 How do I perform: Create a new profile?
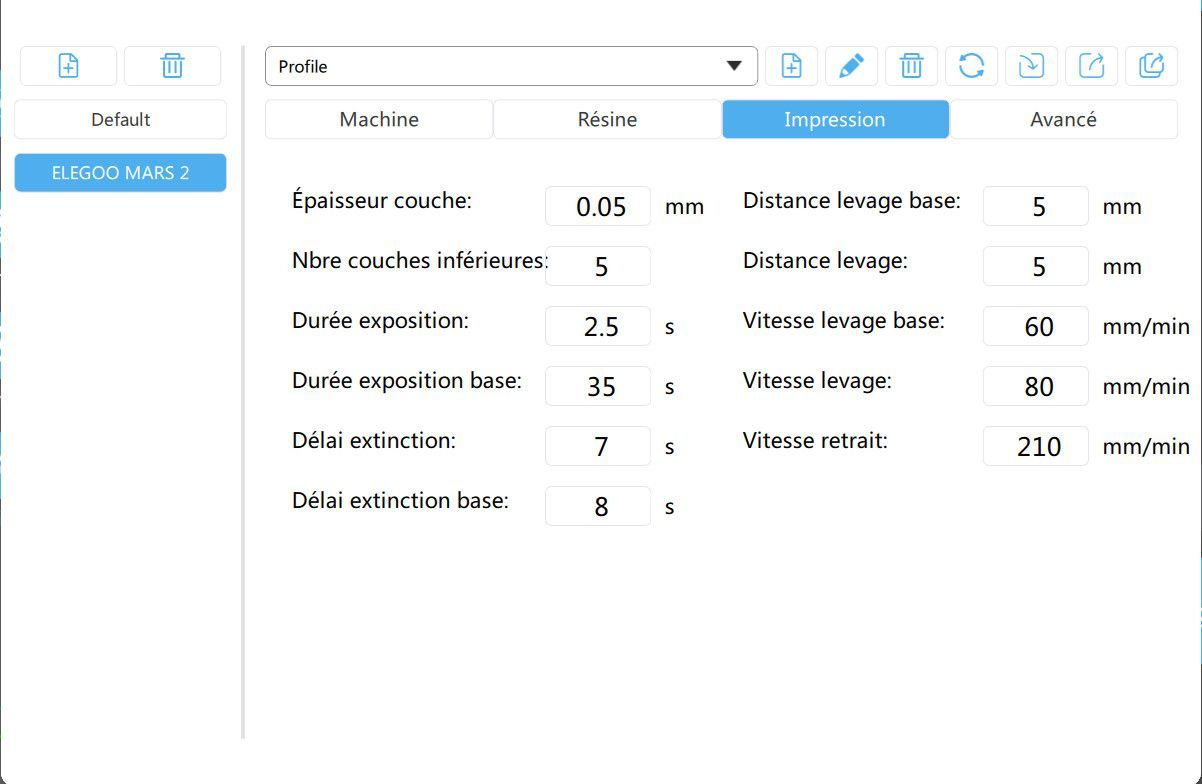click(x=791, y=66)
